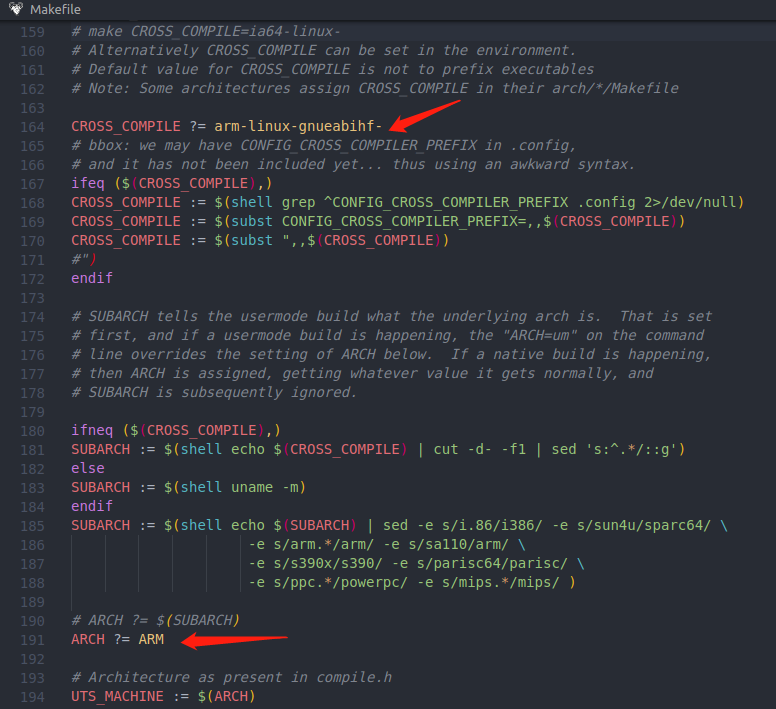Click comment 'bbox: we may have CONFIG_CROSS_COMPILER_PREFIX'
This screenshot has width=776, height=709.
324,145
